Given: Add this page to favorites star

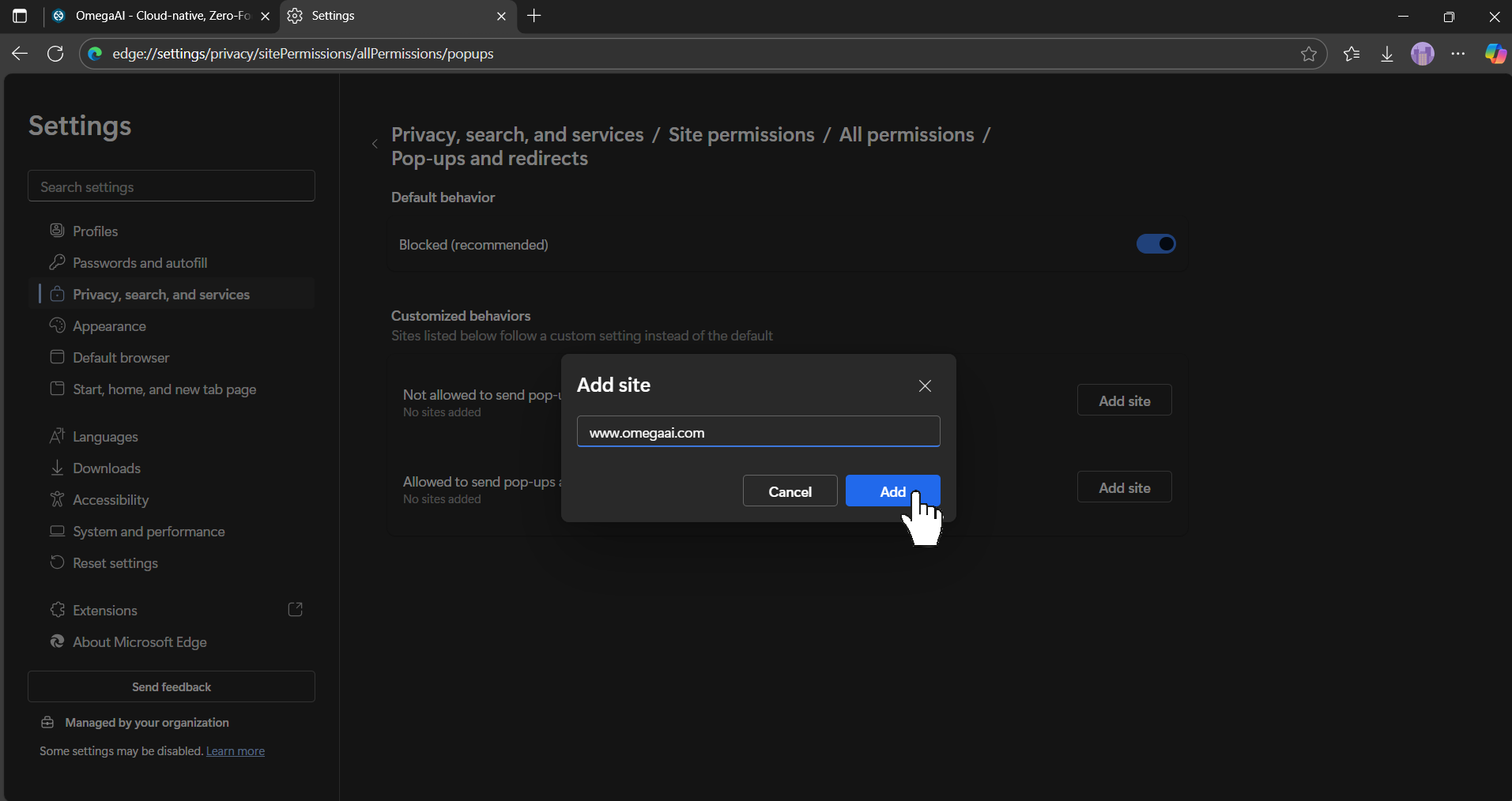Looking at the screenshot, I should point(1309,54).
